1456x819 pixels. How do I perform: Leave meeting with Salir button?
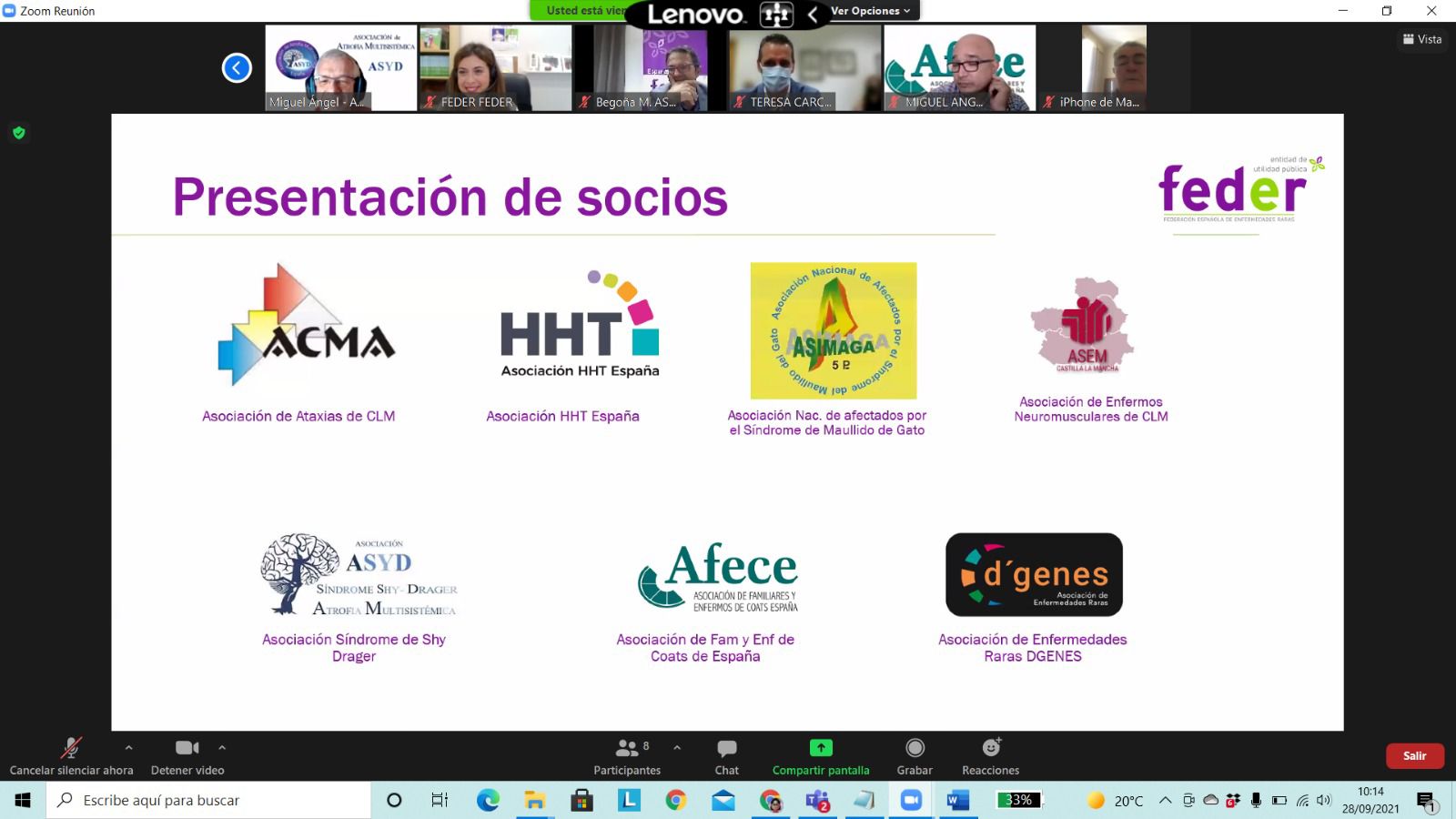[1414, 756]
